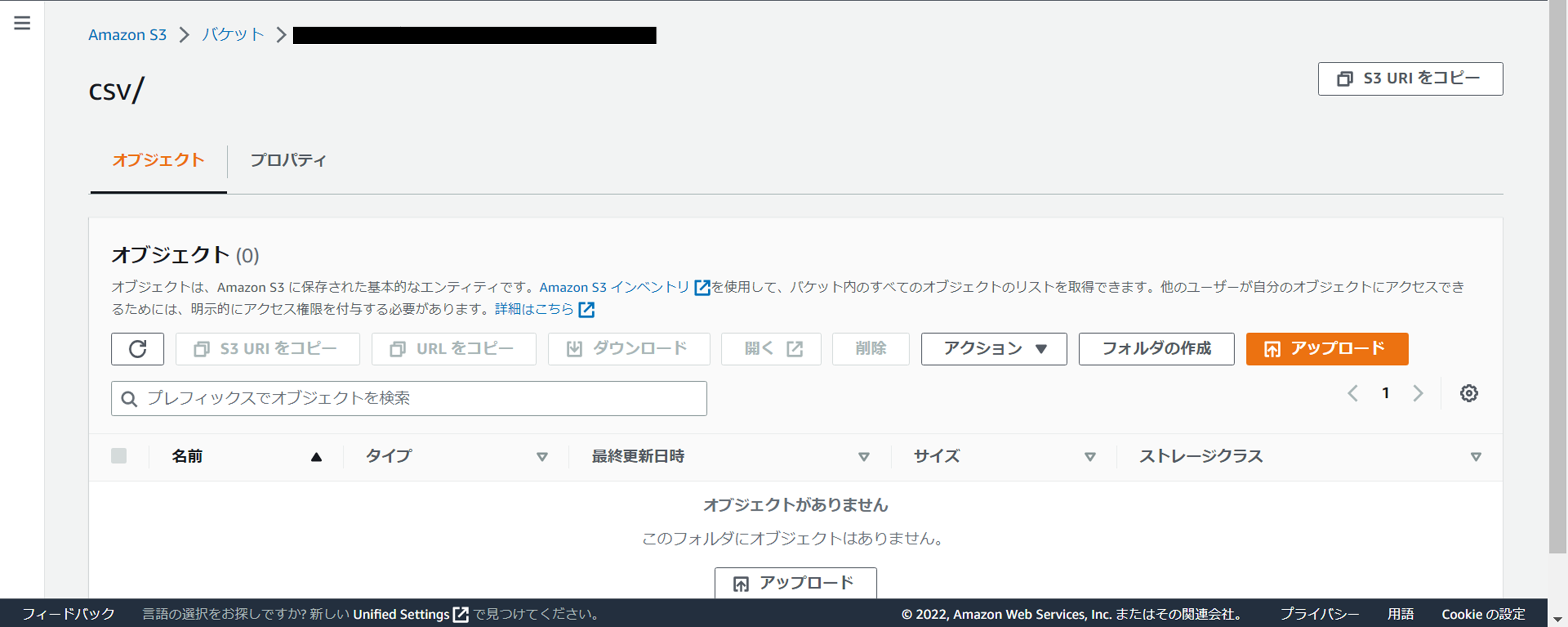
Task: Click the refresh objects icon button
Action: tap(137, 349)
